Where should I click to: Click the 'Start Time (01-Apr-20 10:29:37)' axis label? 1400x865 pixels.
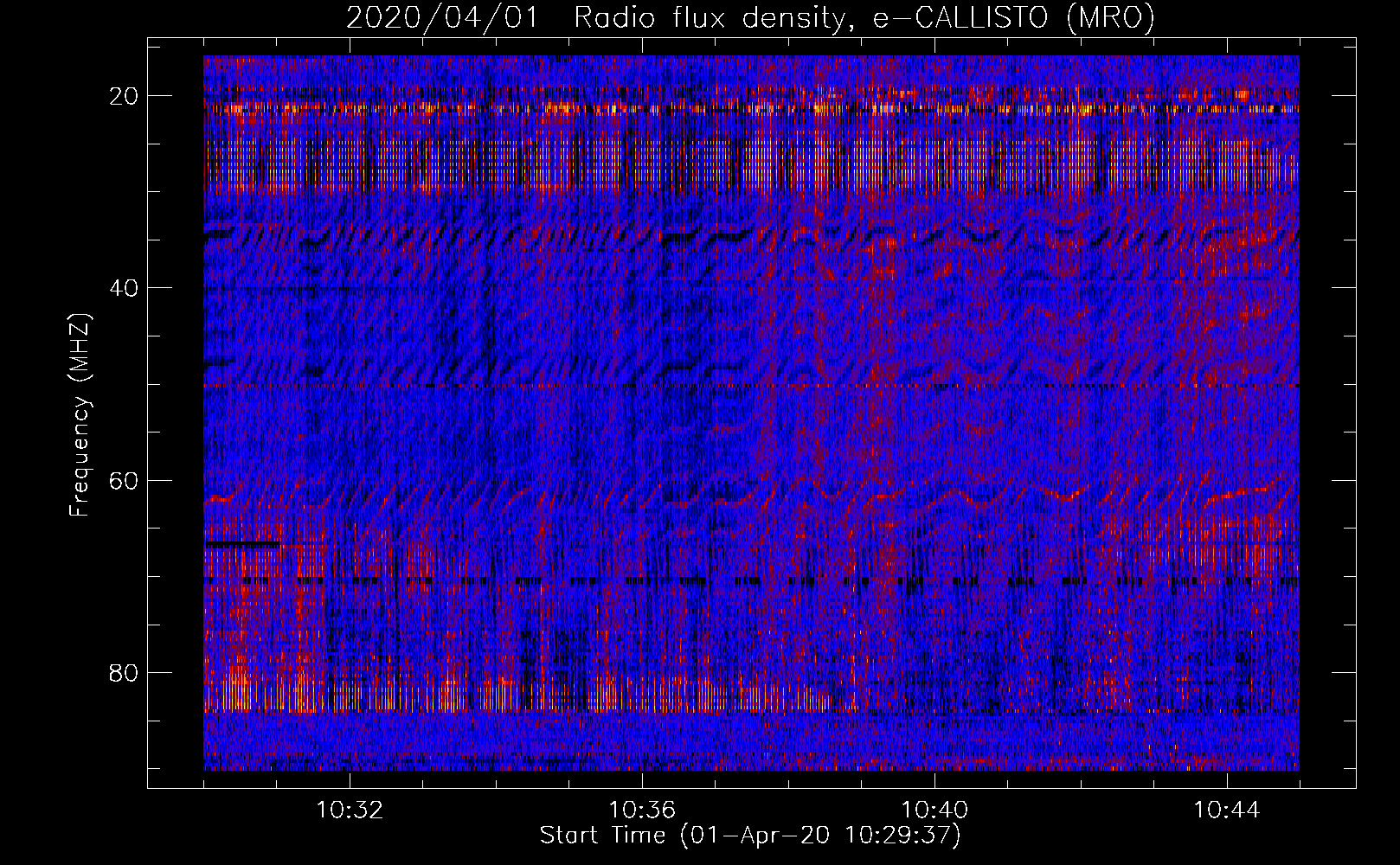click(750, 836)
